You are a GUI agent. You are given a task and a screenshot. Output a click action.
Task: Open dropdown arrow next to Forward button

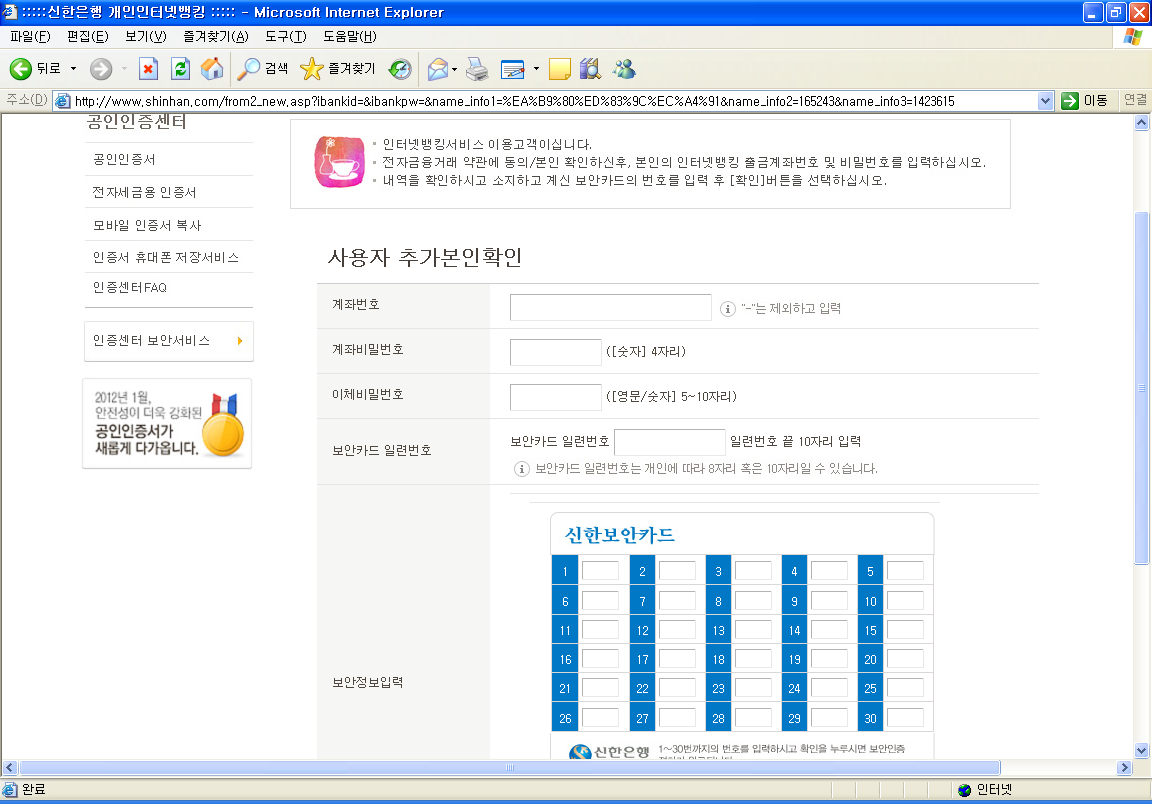[124, 69]
